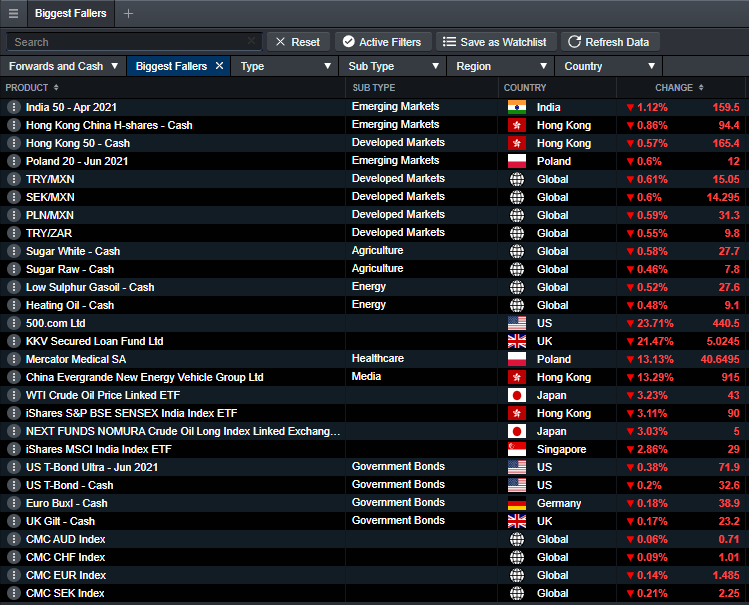Click the Media sub type cell

[x=366, y=376]
